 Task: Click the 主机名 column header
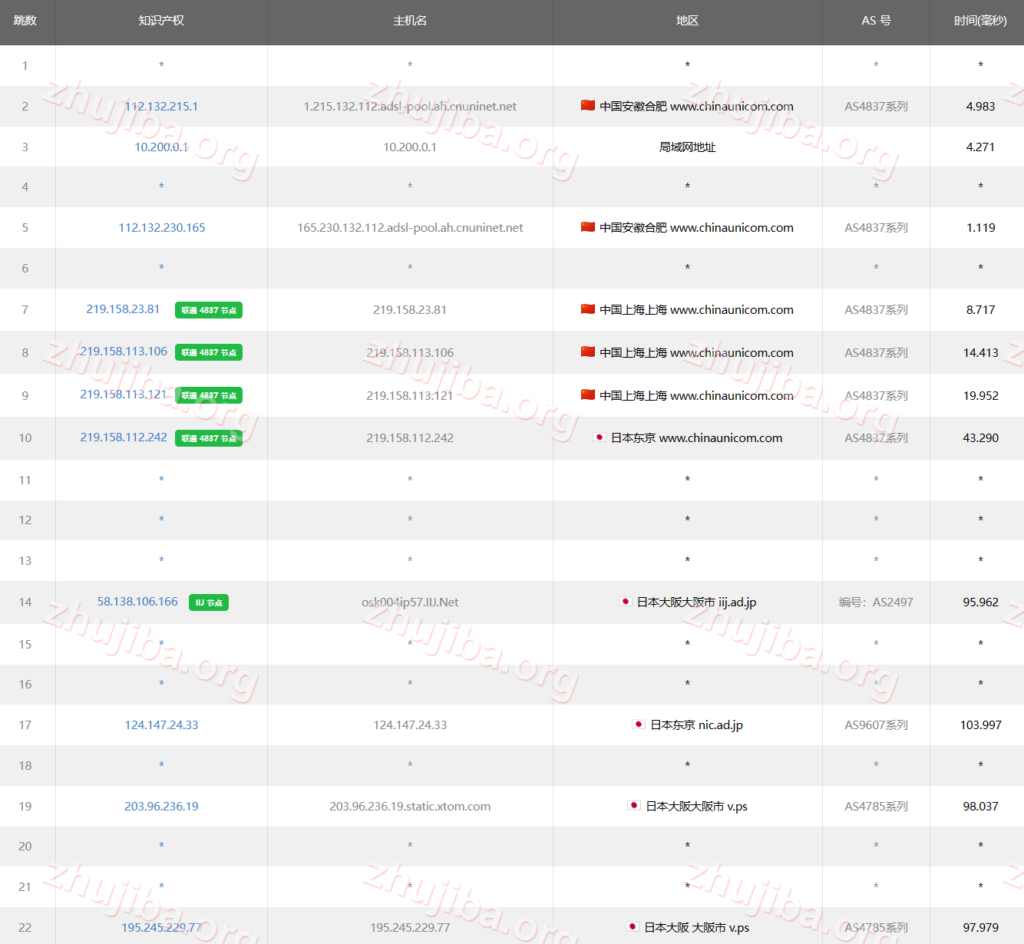click(x=410, y=21)
